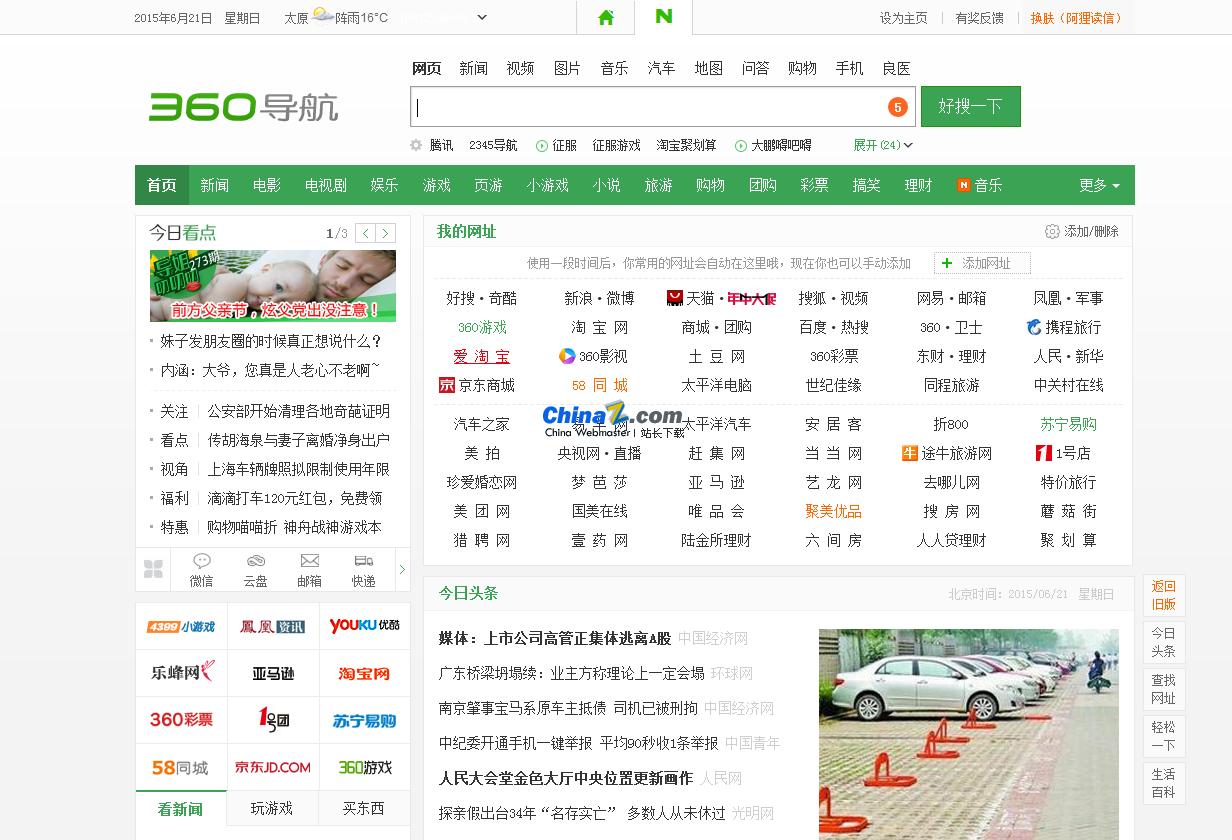The height and width of the screenshot is (840, 1232).
Task: Open 京东商城 link with red icon
Action: tap(477, 385)
